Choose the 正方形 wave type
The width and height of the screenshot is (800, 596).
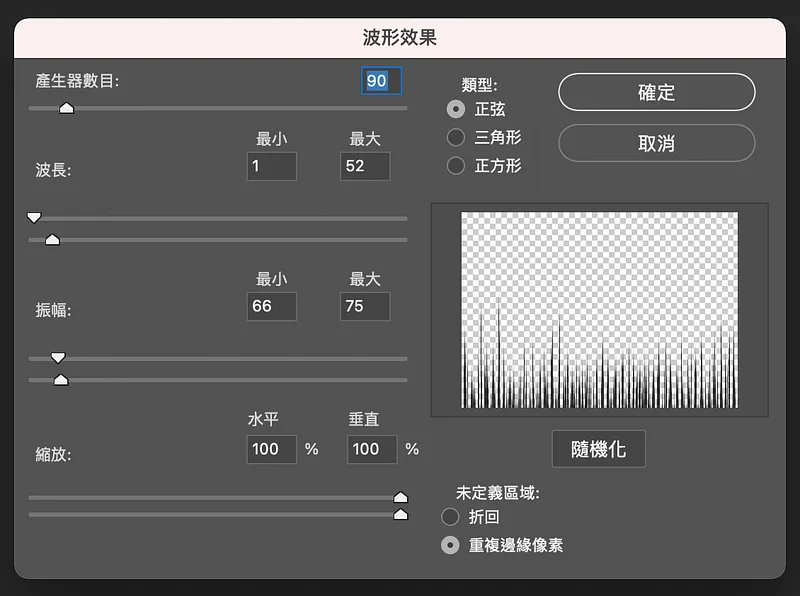pos(456,165)
